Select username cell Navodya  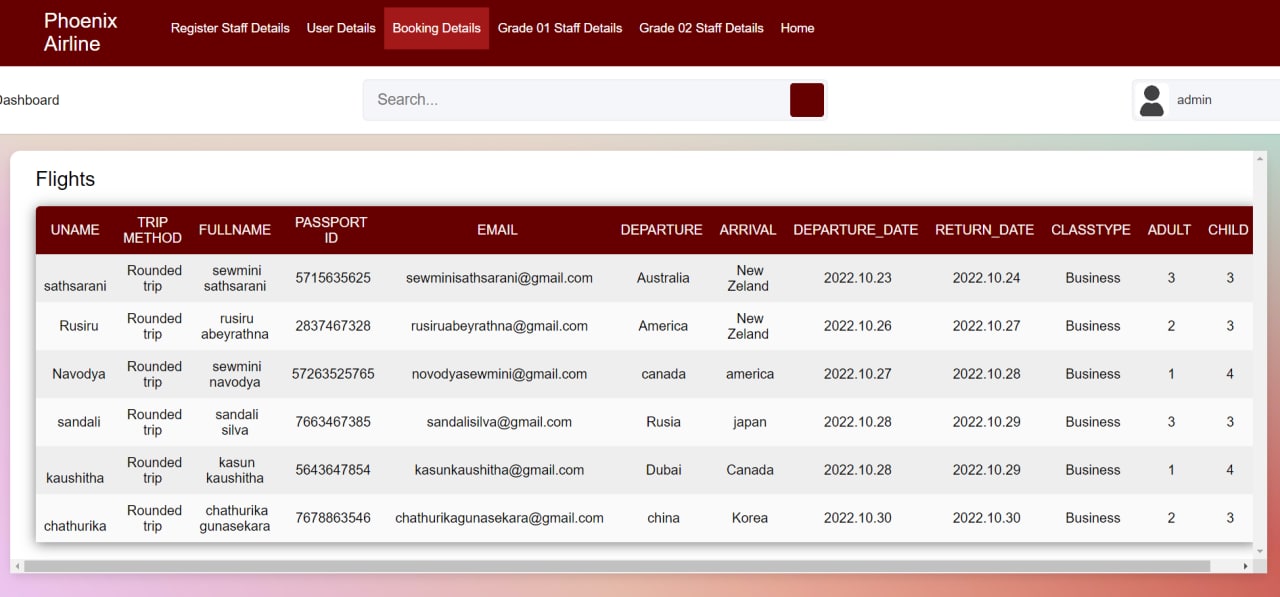tap(79, 374)
